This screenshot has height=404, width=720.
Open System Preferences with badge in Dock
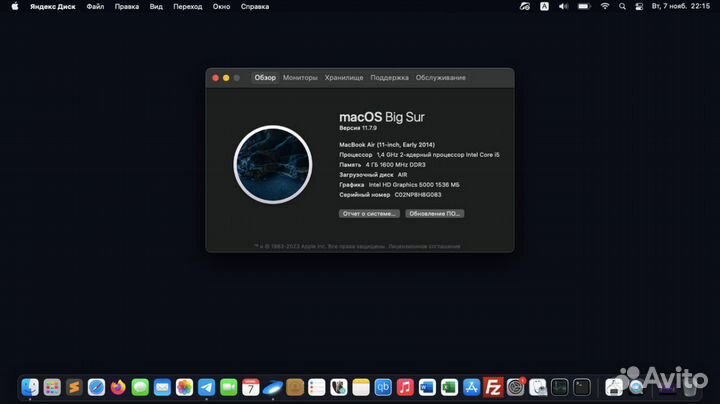(515, 387)
